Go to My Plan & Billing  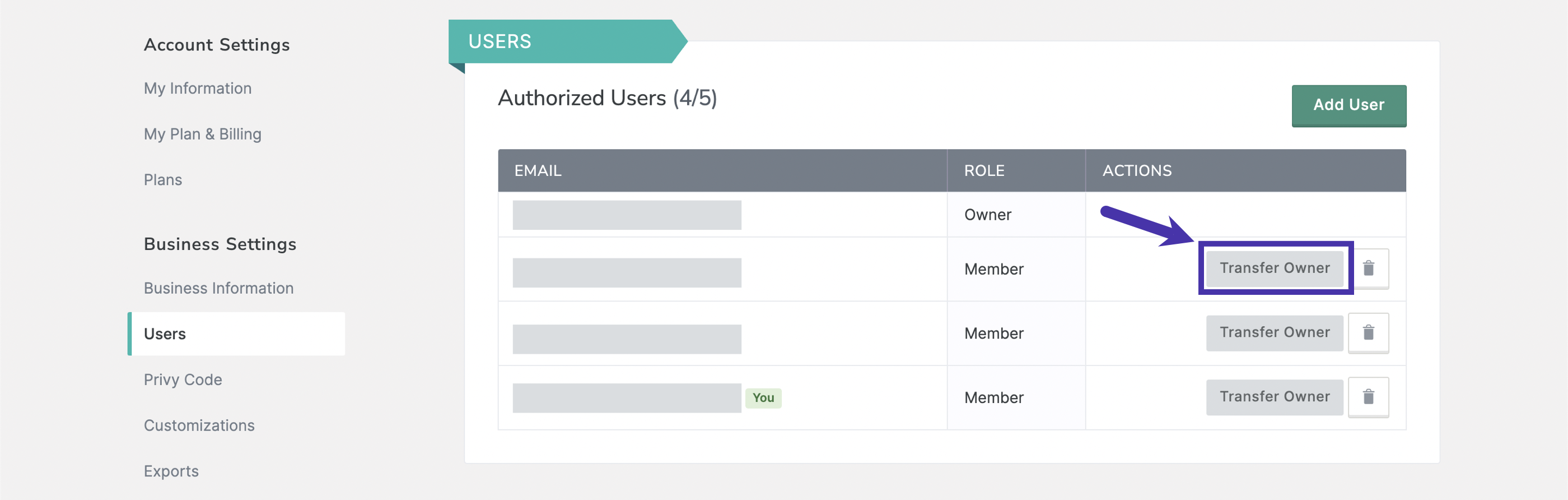(202, 134)
